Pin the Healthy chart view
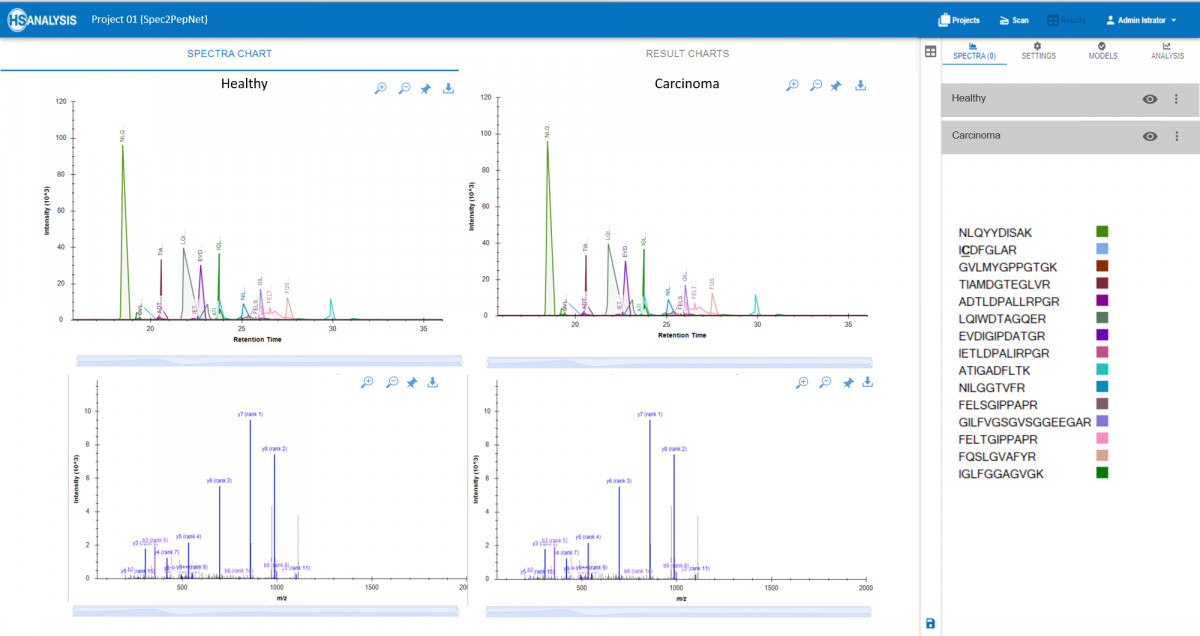Image resolution: width=1200 pixels, height=636 pixels. 425,88
